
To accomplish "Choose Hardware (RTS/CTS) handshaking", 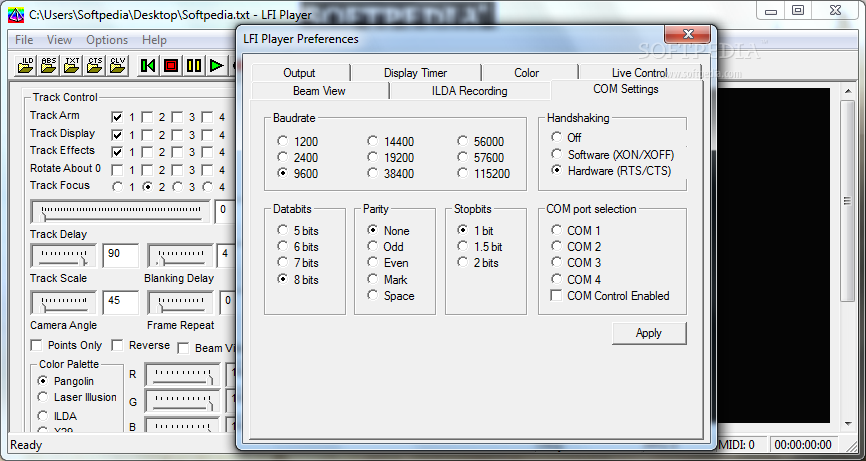I will (611, 171).
